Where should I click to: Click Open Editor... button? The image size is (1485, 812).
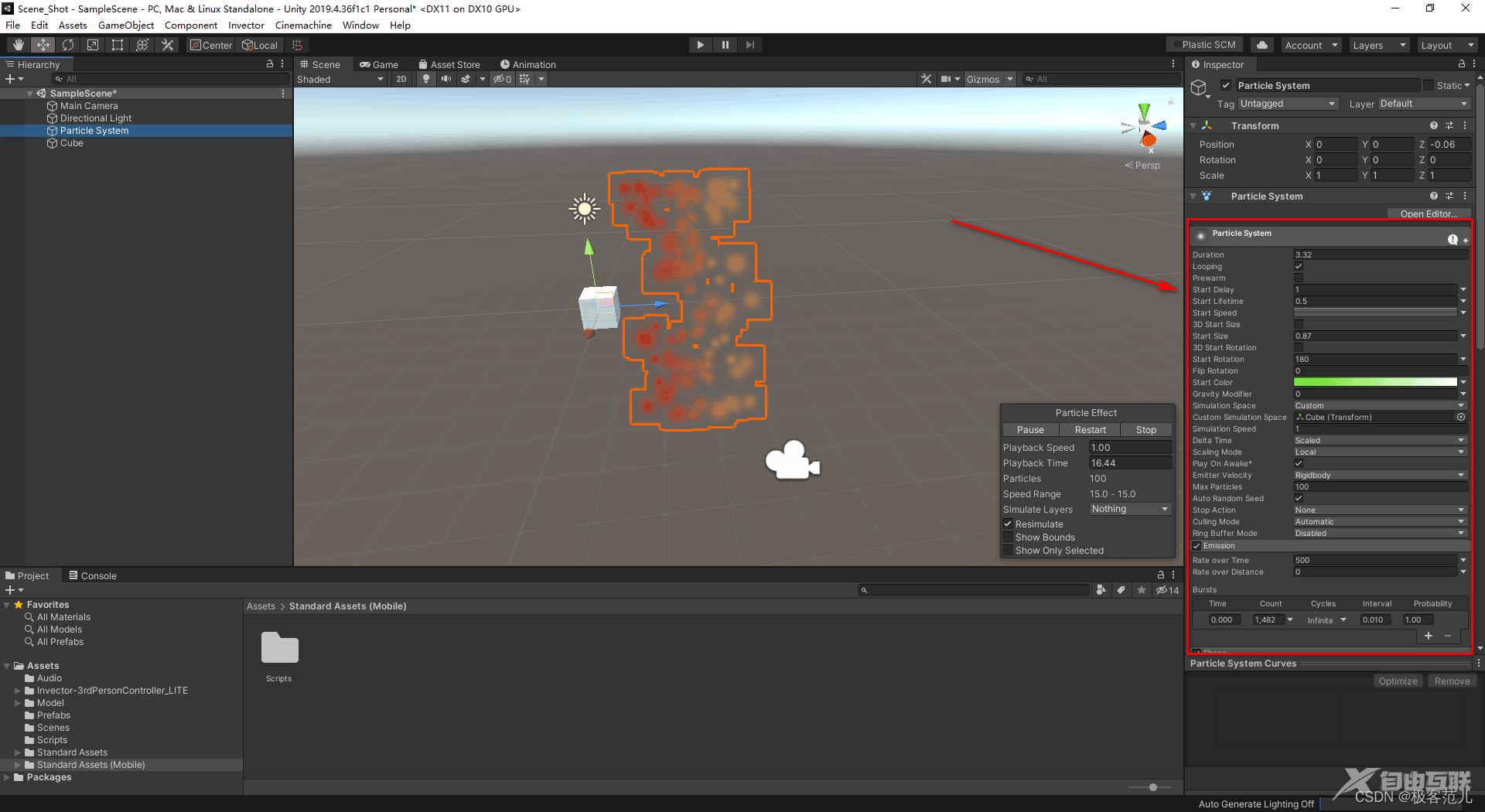point(1429,213)
